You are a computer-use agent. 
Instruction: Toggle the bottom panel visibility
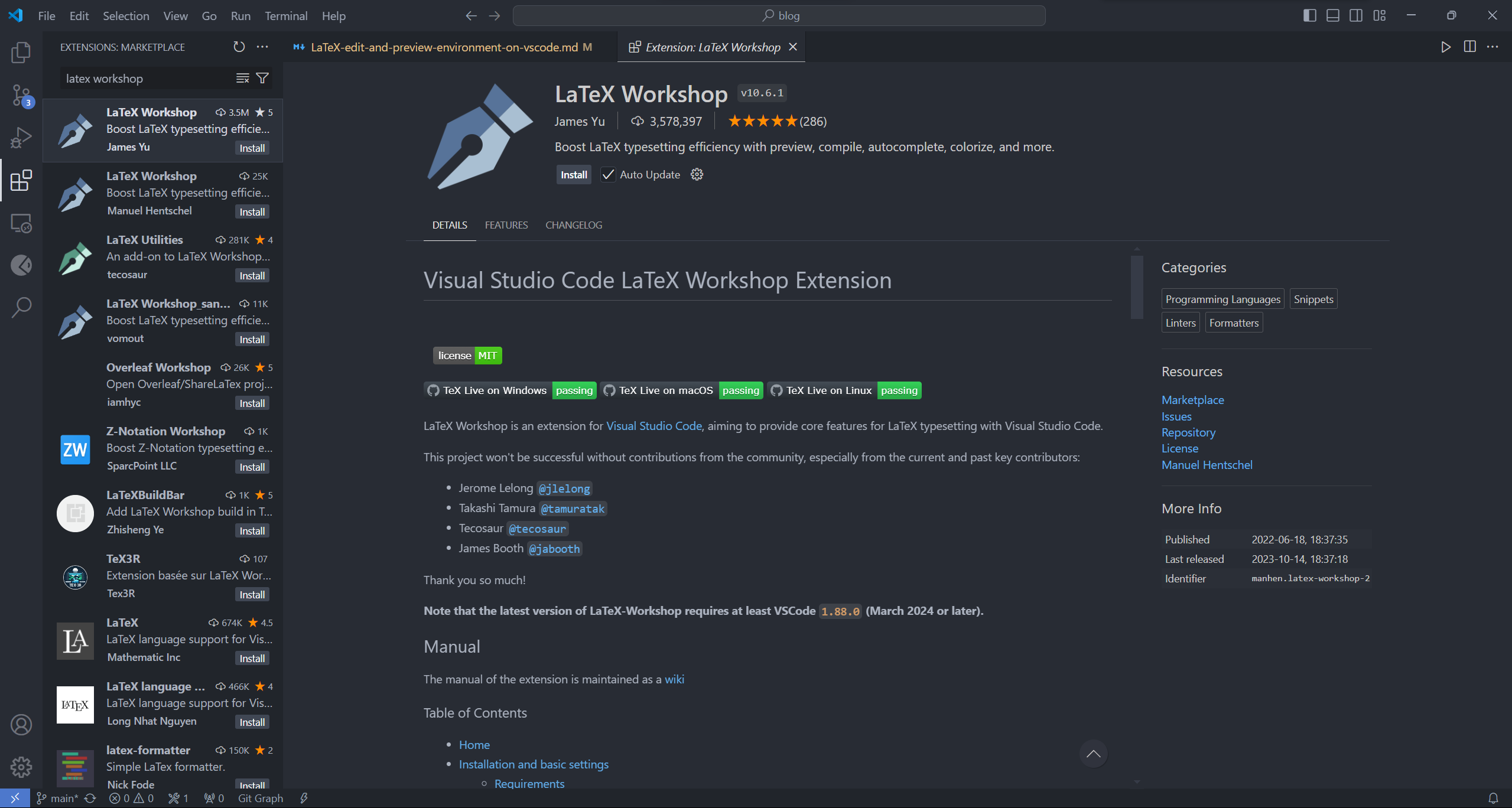tap(1332, 15)
